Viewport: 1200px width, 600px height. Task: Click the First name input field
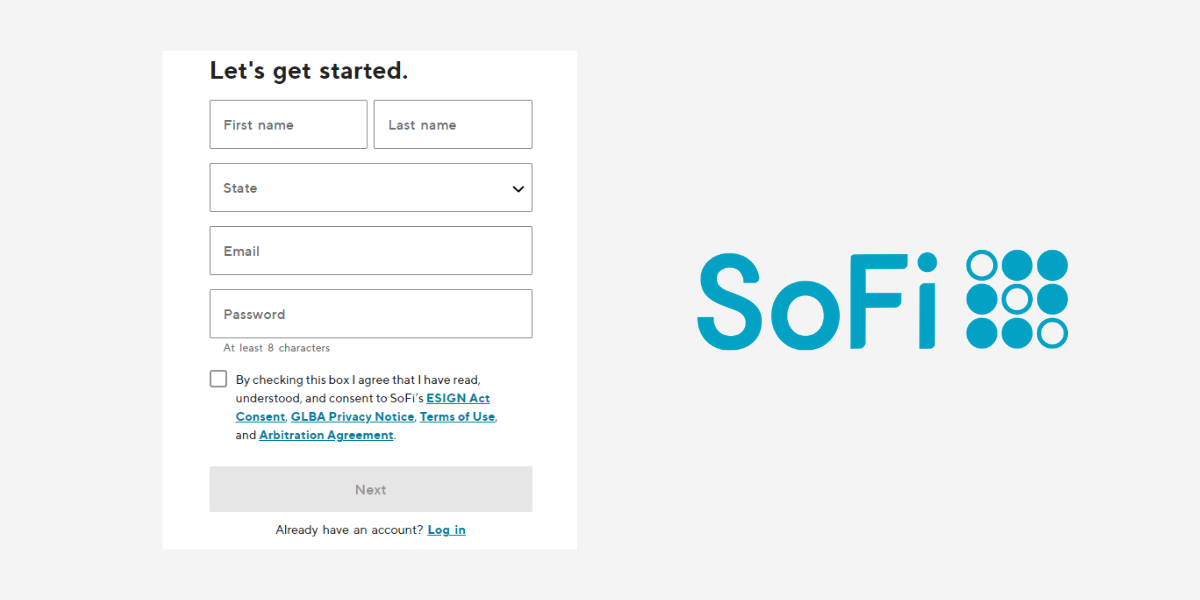[288, 124]
